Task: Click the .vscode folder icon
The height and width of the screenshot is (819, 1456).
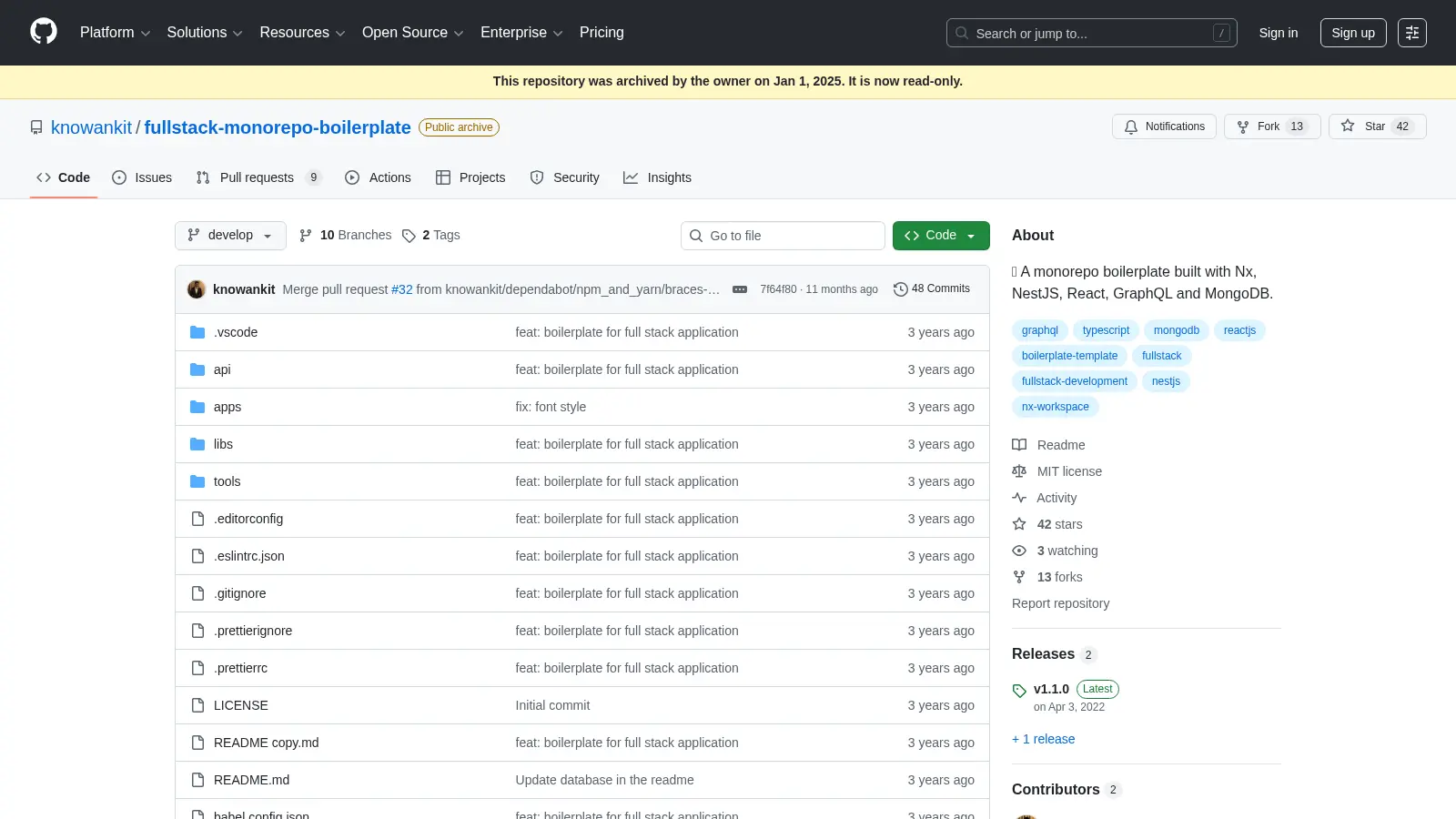Action: tap(197, 332)
